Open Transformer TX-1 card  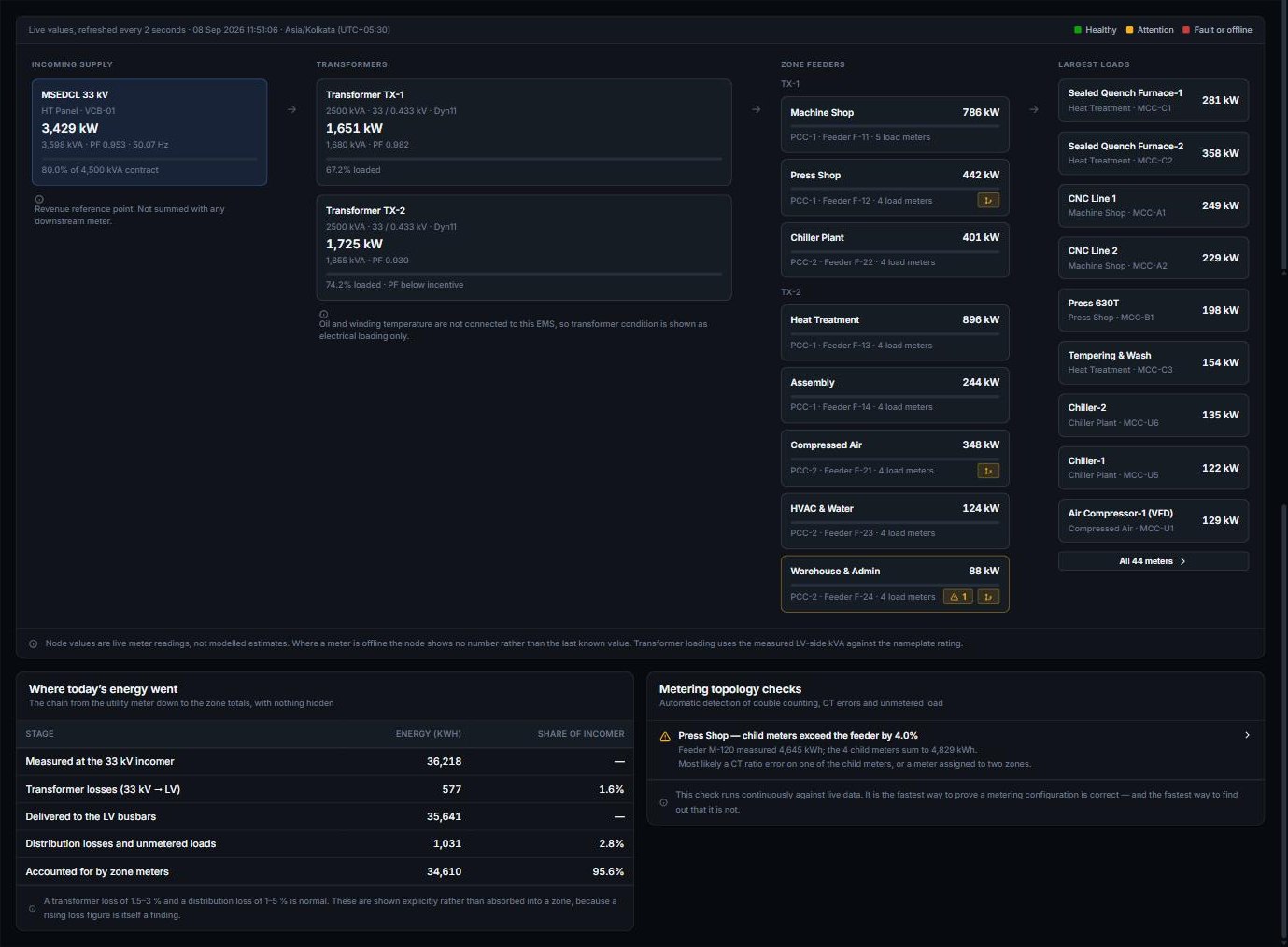(524, 132)
